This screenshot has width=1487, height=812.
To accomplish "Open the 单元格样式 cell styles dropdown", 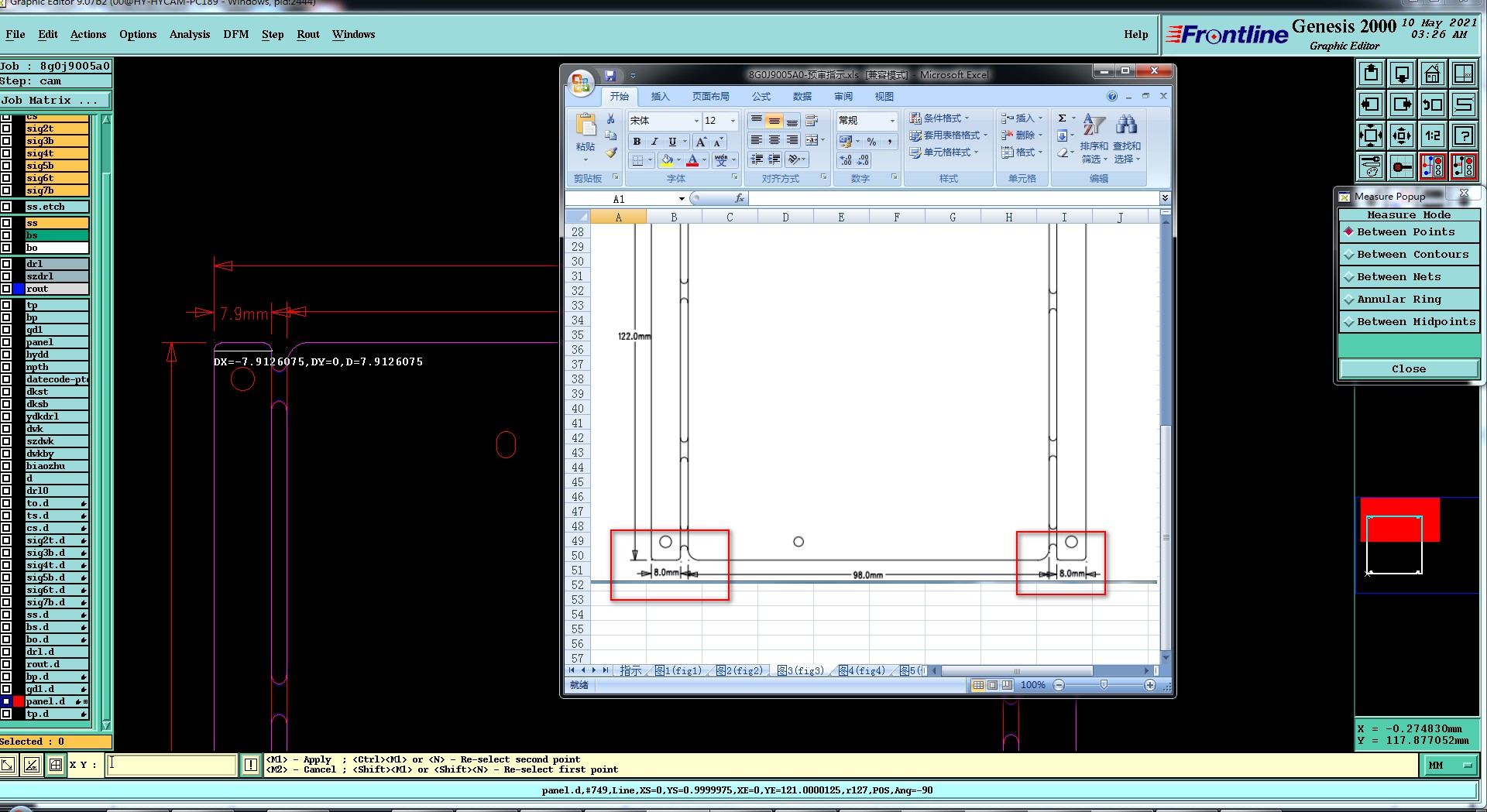I will pos(944,152).
